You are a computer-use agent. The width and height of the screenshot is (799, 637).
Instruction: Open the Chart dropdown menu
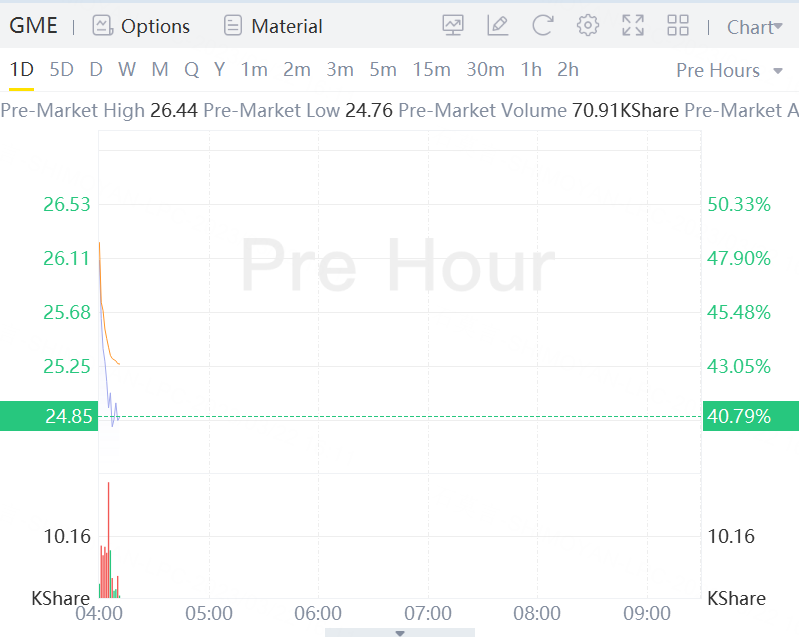(x=754, y=27)
